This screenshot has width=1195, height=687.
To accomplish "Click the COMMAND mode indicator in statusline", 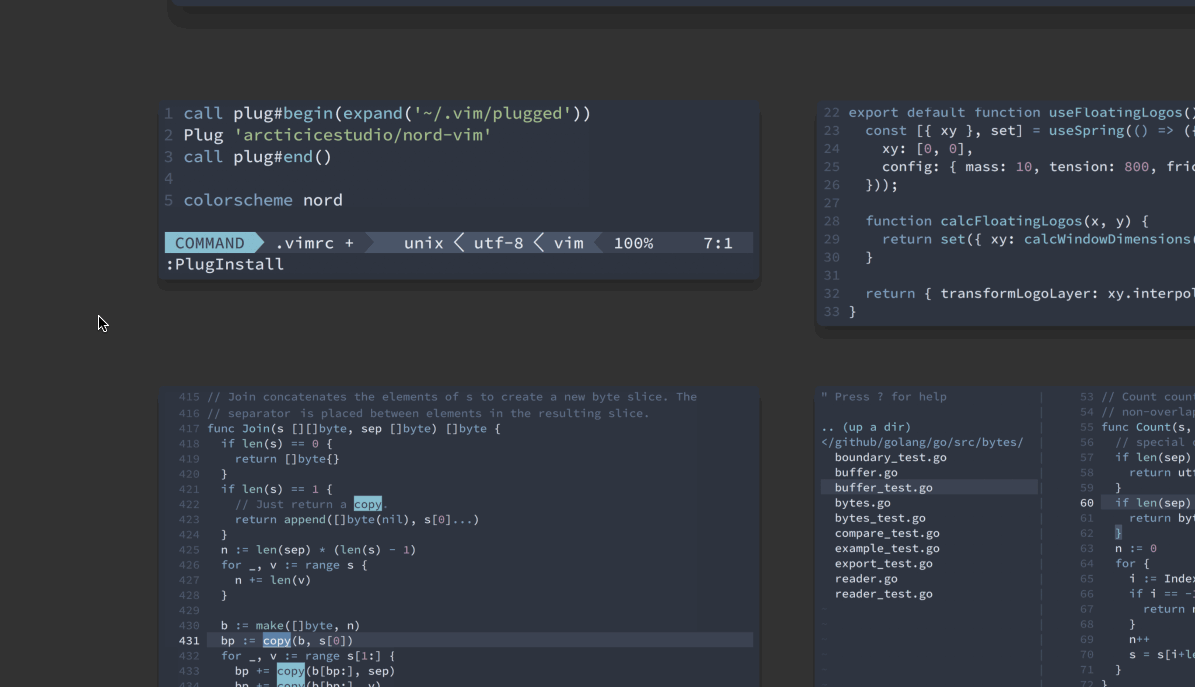I will click(210, 243).
